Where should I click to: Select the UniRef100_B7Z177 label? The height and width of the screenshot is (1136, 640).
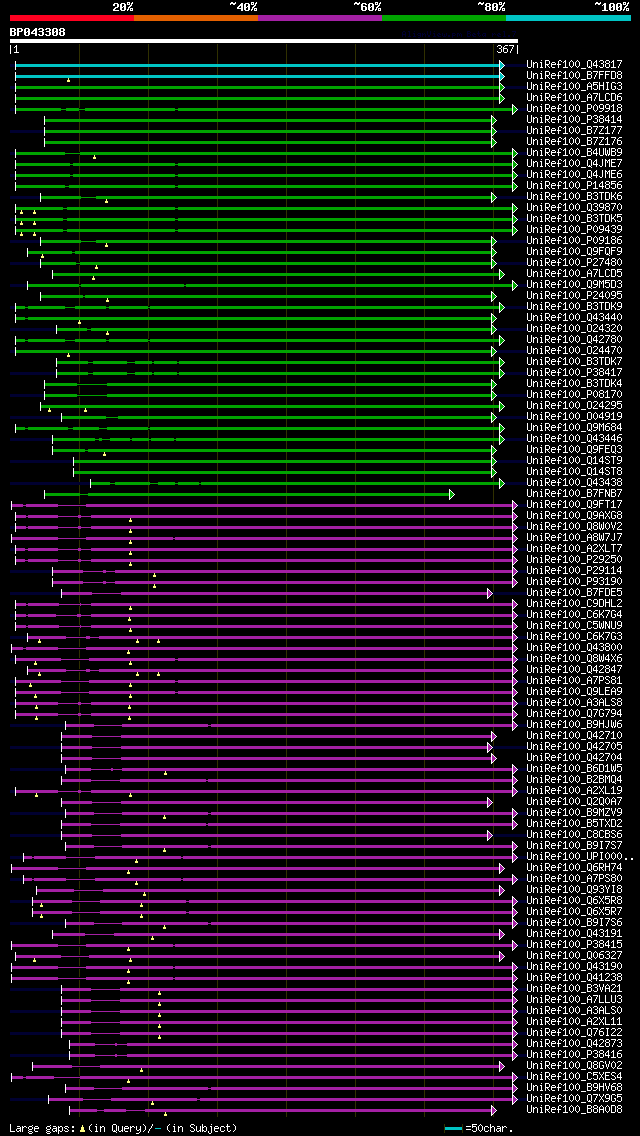[574, 130]
